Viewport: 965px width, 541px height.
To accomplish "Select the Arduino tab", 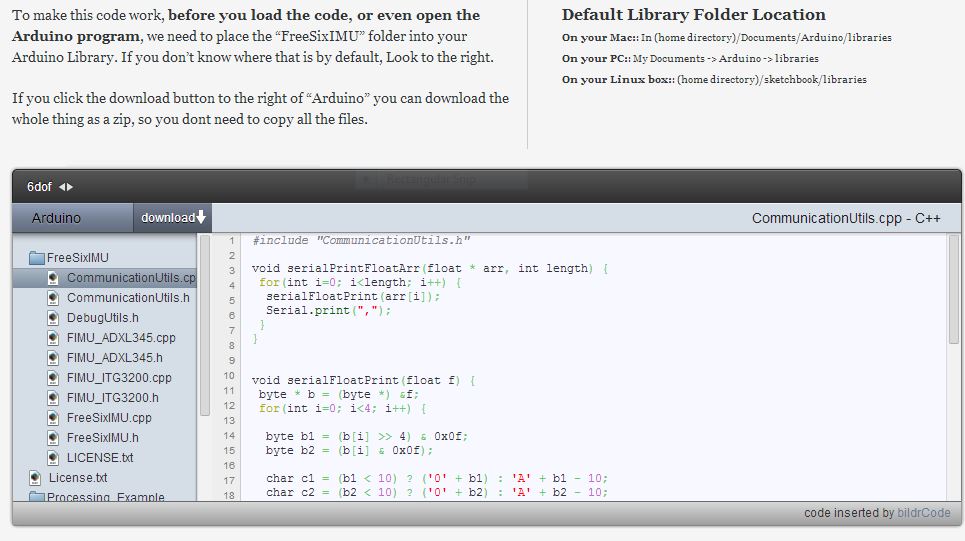I will pyautogui.click(x=73, y=218).
